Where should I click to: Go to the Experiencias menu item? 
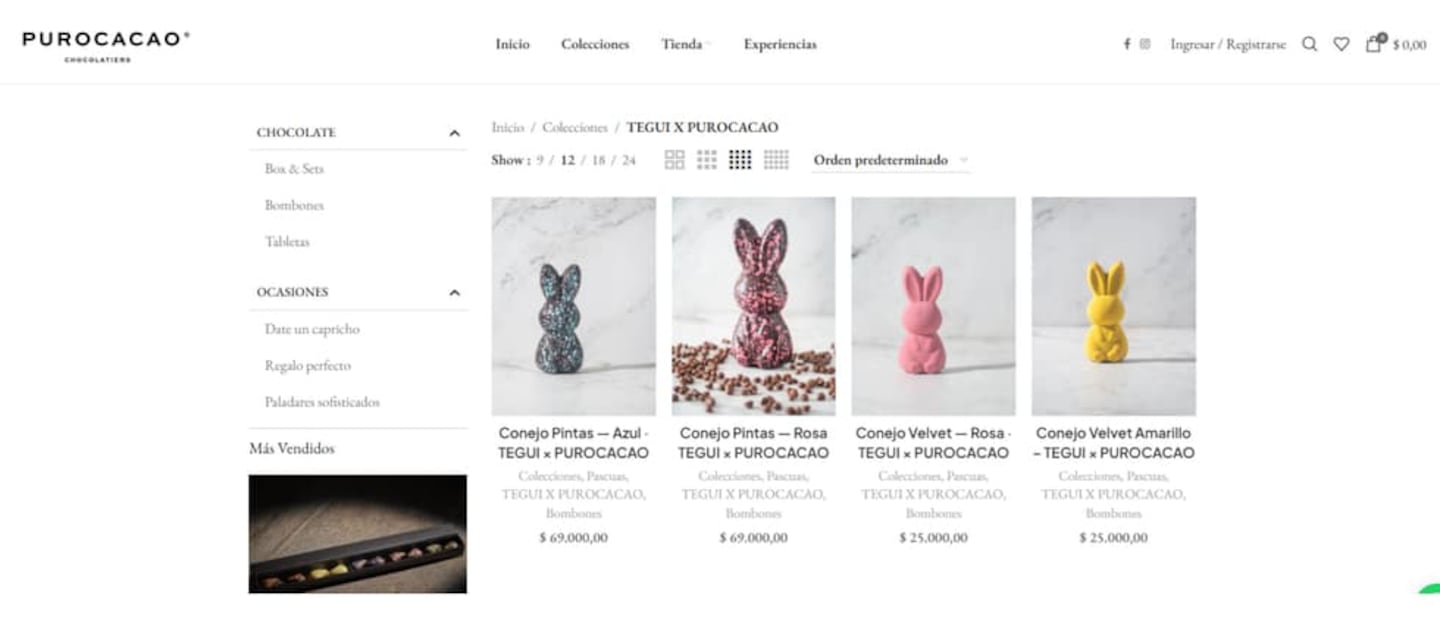780,44
